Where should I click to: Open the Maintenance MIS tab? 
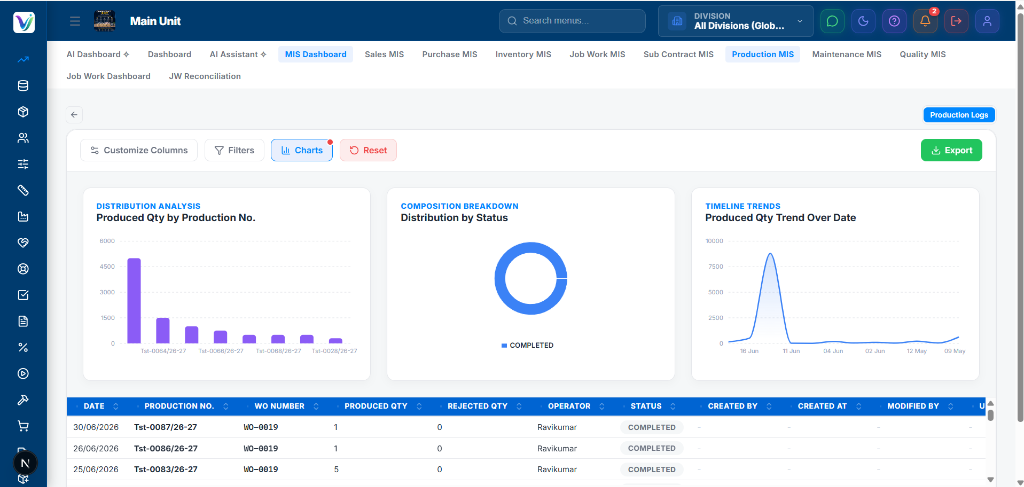pyautogui.click(x=846, y=54)
